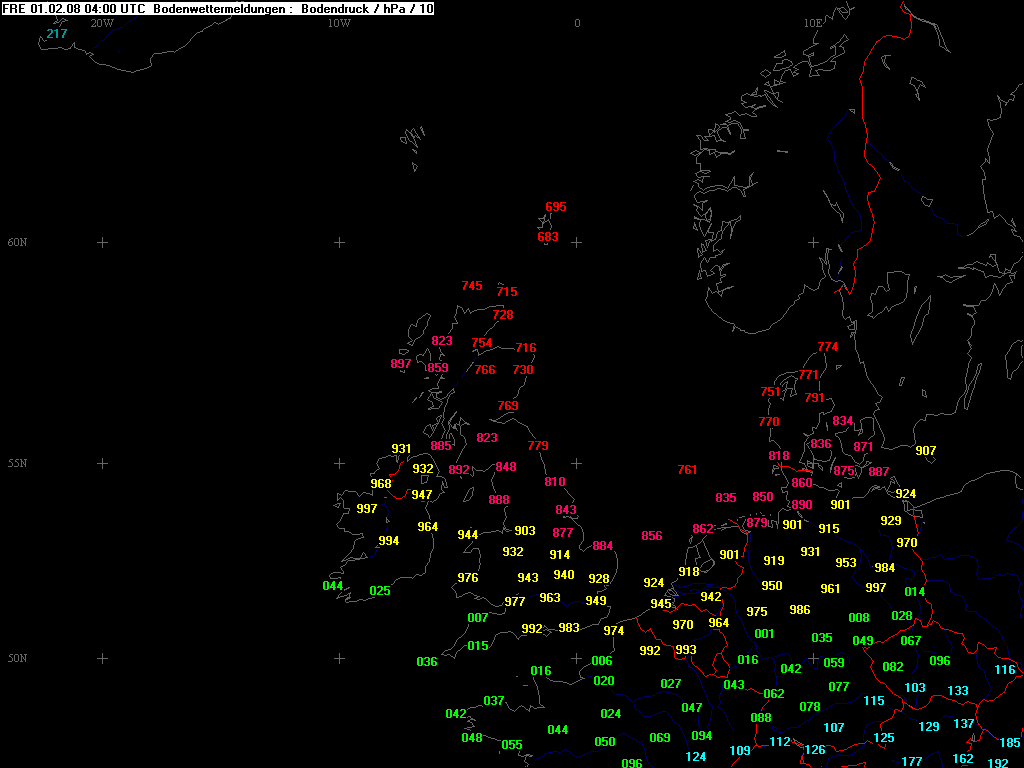Click the red 774 pressure value
The image size is (1024, 768).
pos(828,347)
